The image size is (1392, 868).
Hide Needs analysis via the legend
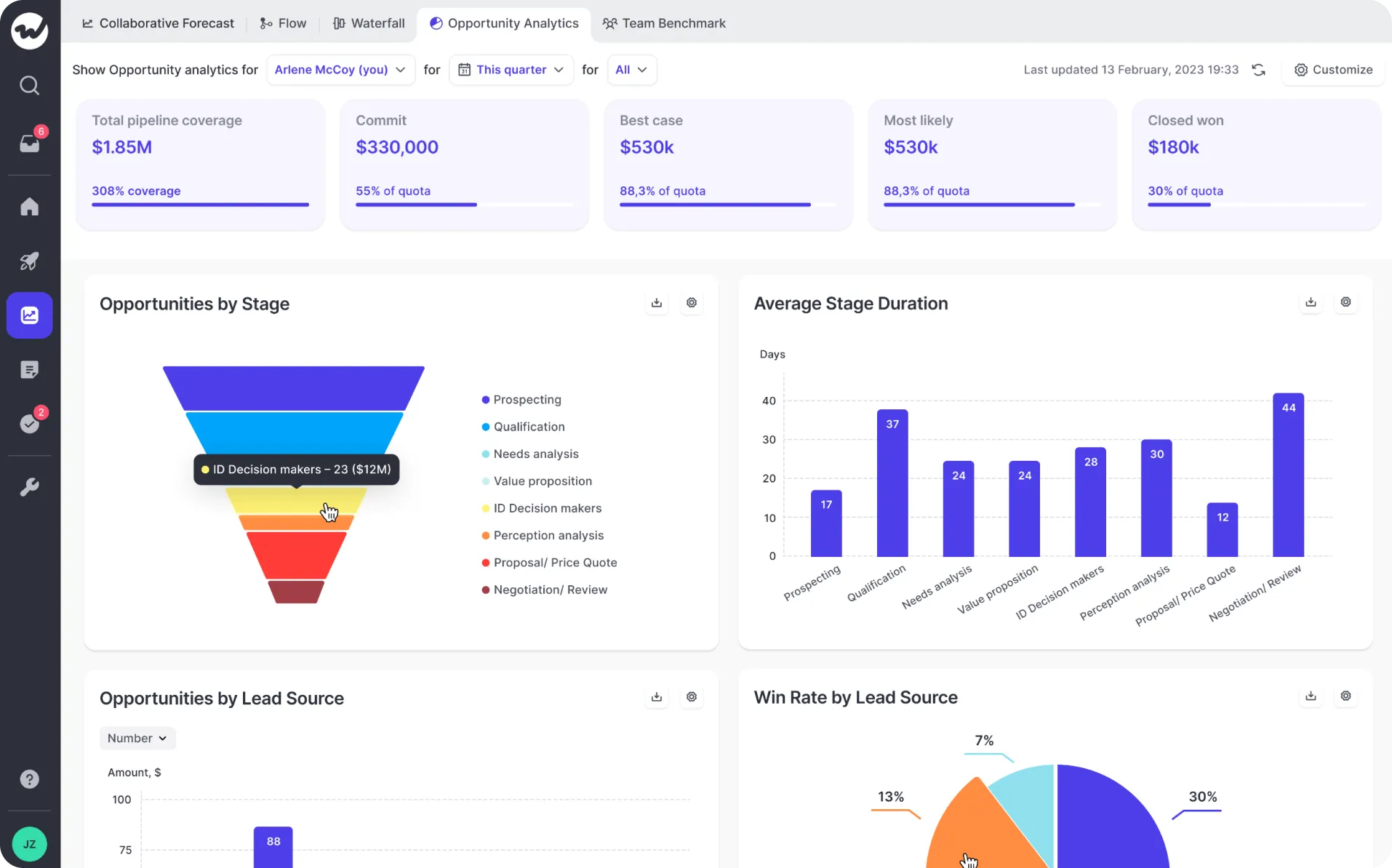tap(535, 454)
